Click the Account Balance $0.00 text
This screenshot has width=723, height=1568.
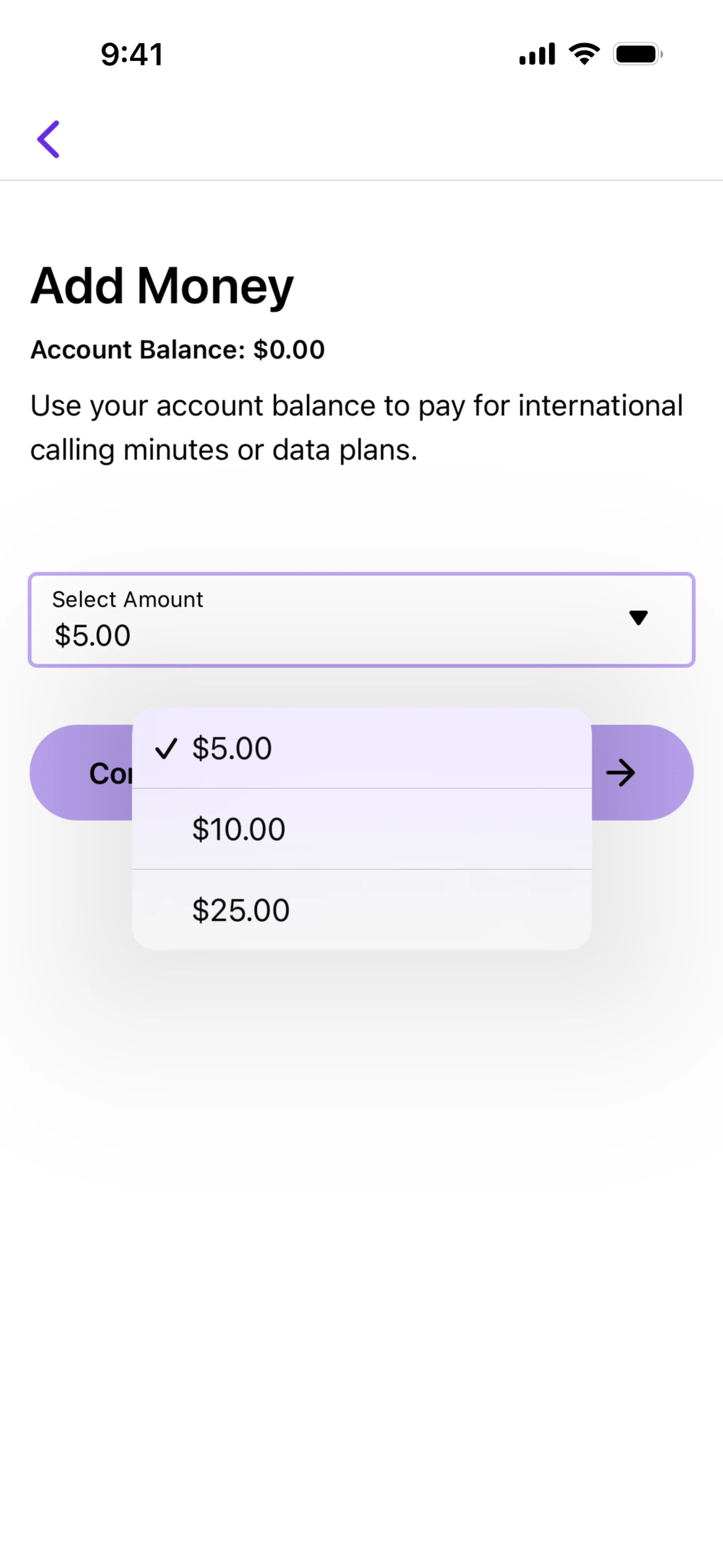[178, 350]
